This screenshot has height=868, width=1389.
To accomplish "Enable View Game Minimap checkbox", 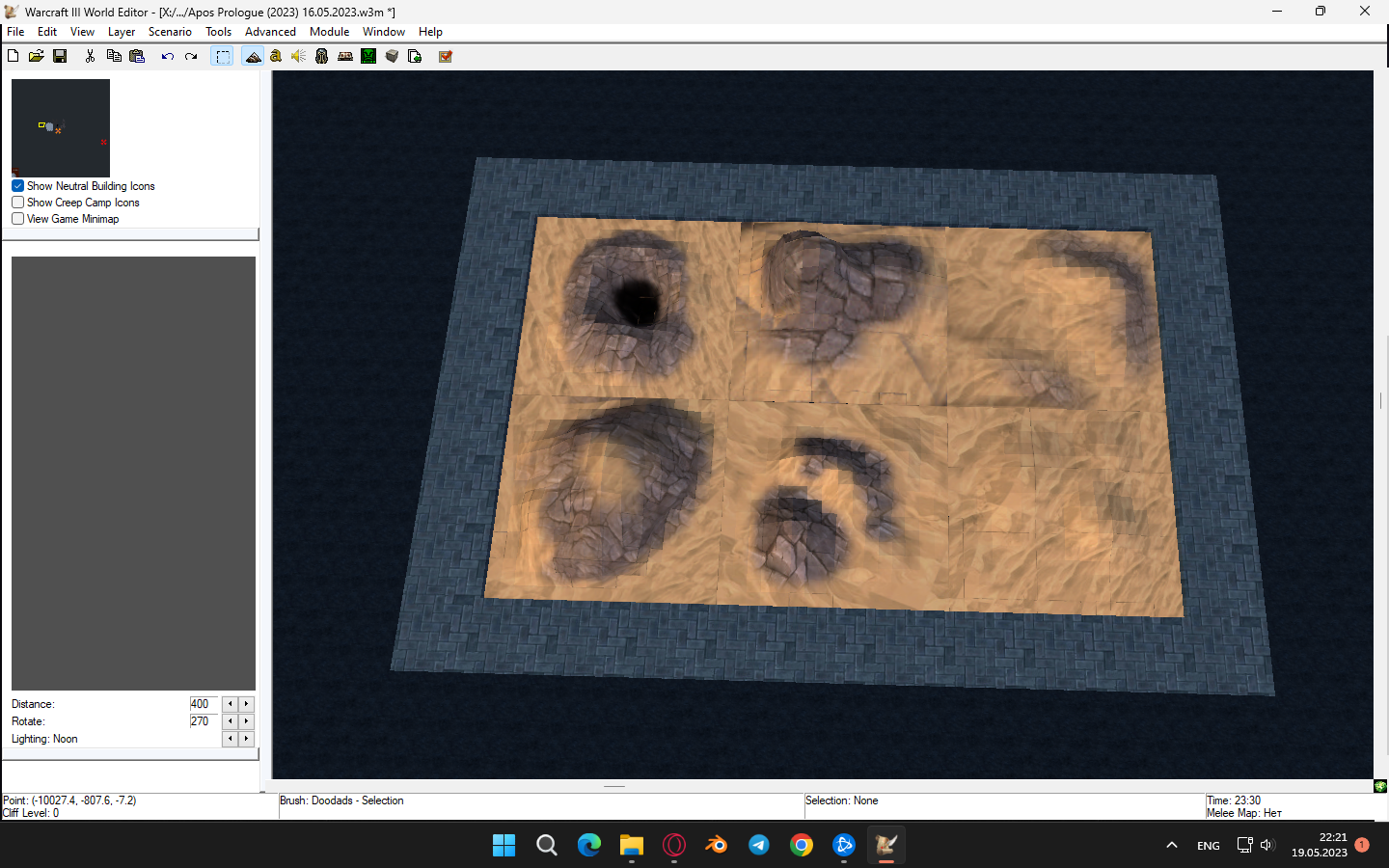I will [x=17, y=219].
